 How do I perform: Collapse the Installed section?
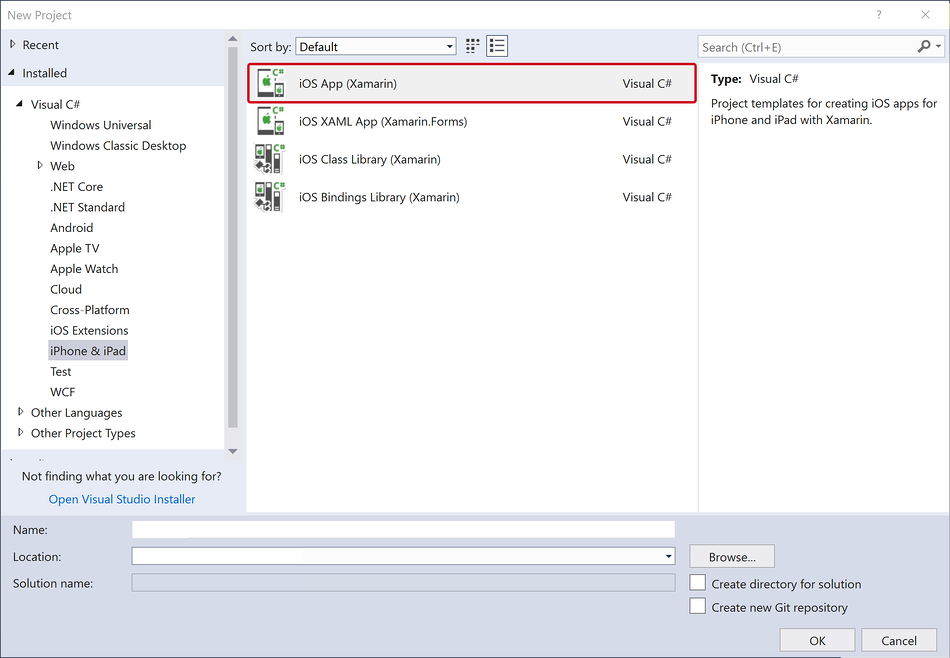pyautogui.click(x=12, y=72)
